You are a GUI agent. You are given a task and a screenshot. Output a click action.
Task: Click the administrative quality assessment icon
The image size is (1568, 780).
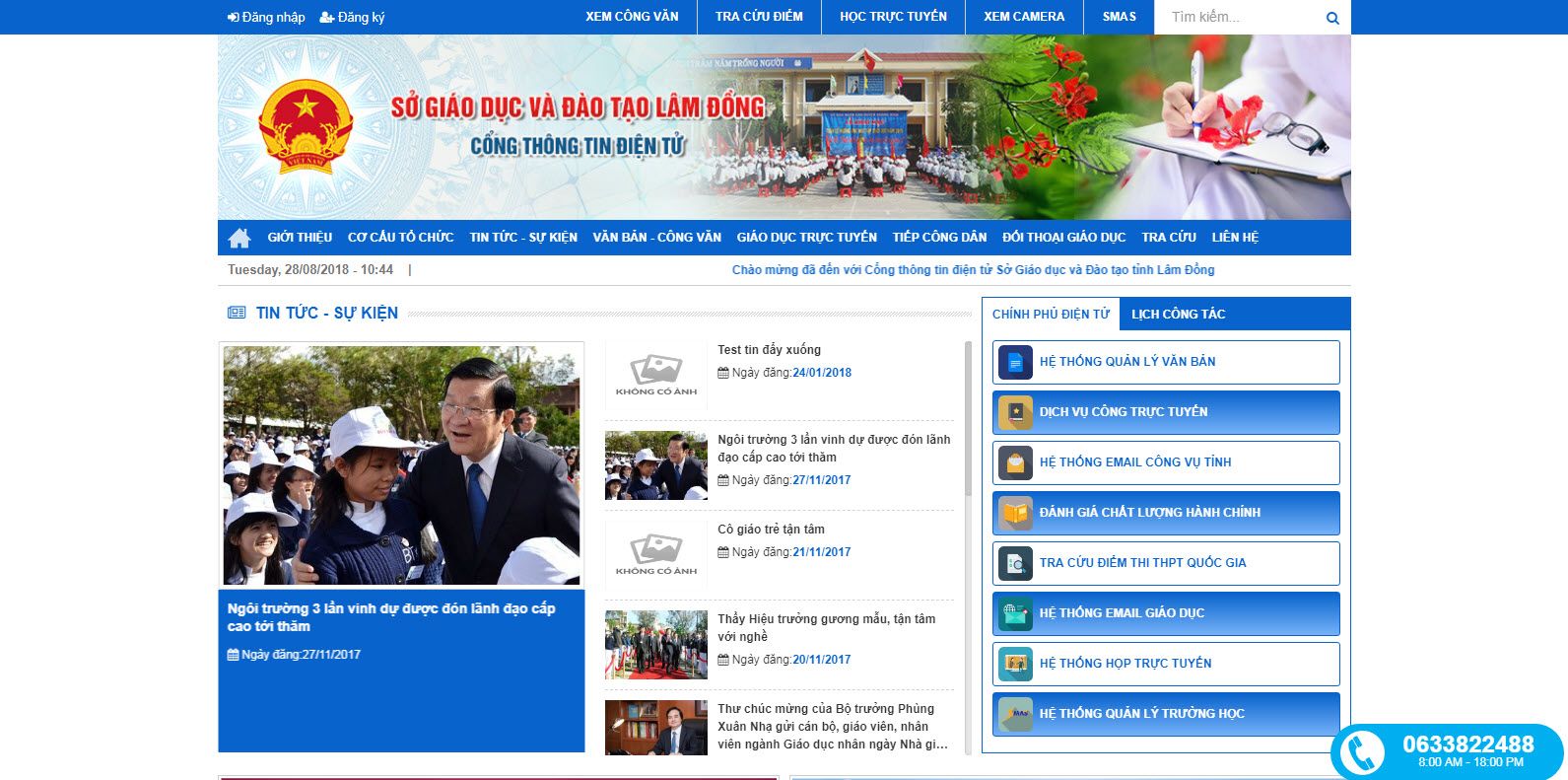[x=1015, y=514]
